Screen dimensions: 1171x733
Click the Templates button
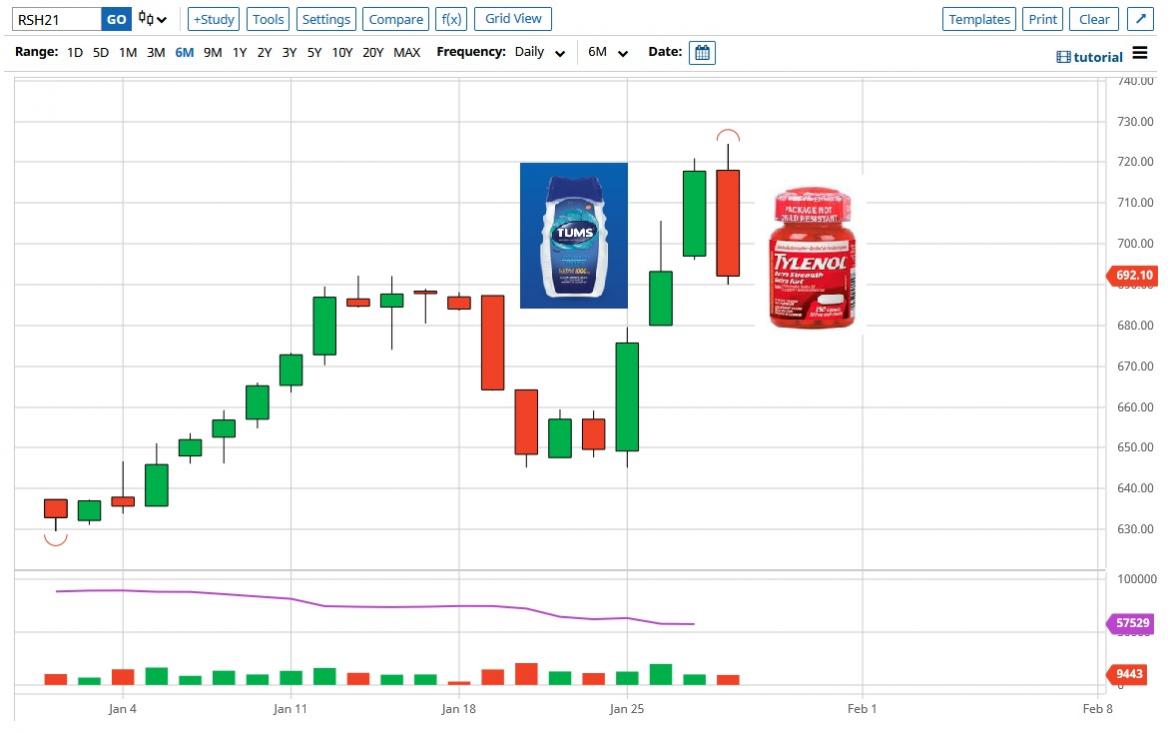tap(979, 19)
